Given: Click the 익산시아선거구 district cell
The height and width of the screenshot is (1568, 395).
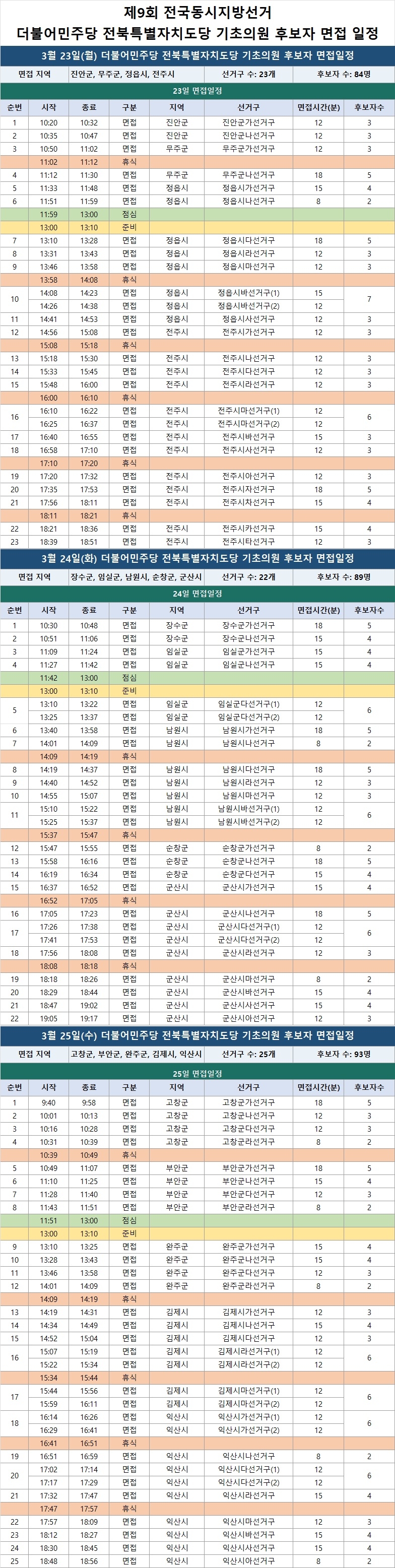Looking at the screenshot, I should point(248,1561).
